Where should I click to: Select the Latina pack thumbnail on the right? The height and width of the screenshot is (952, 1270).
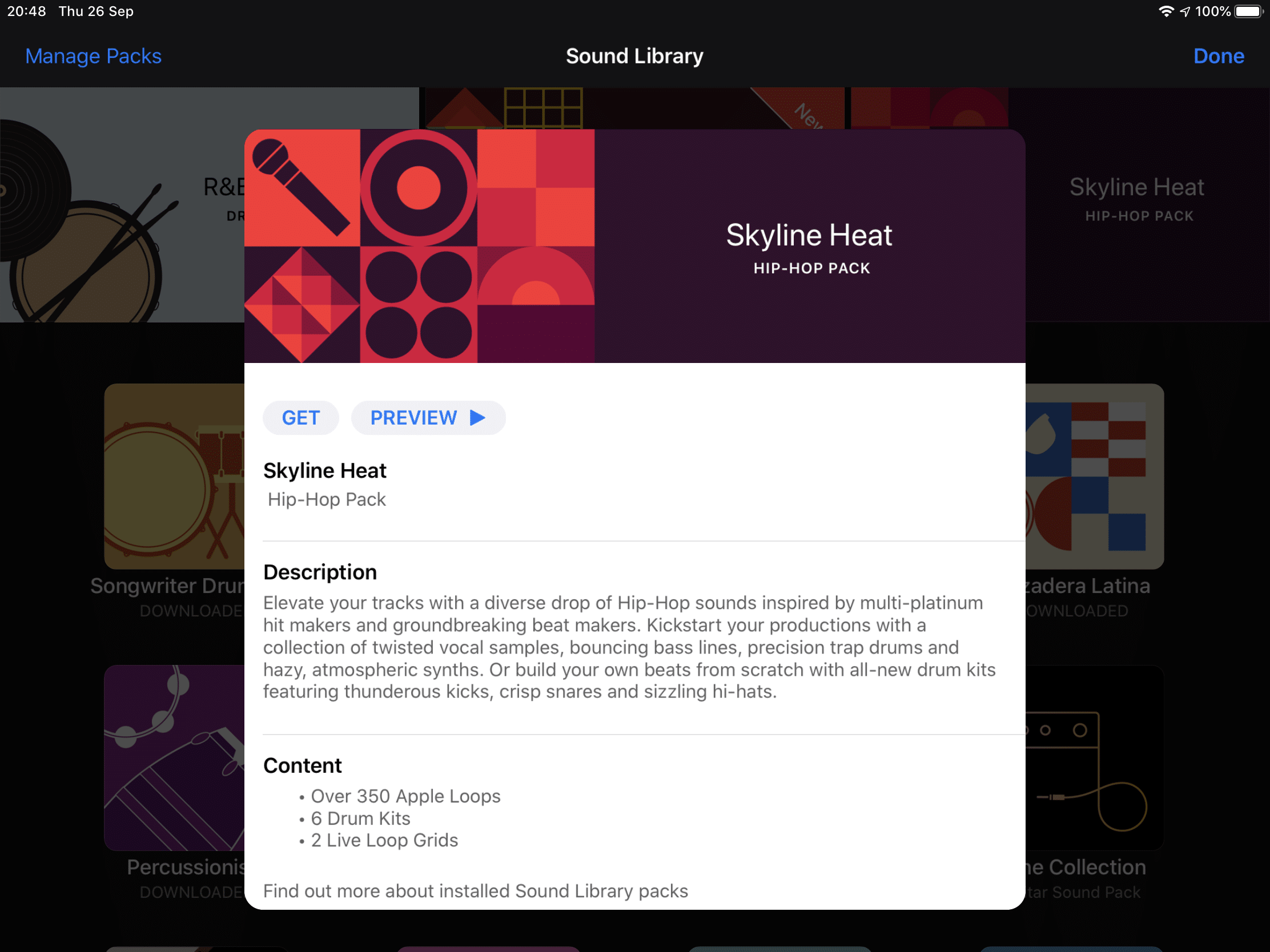(x=1094, y=477)
